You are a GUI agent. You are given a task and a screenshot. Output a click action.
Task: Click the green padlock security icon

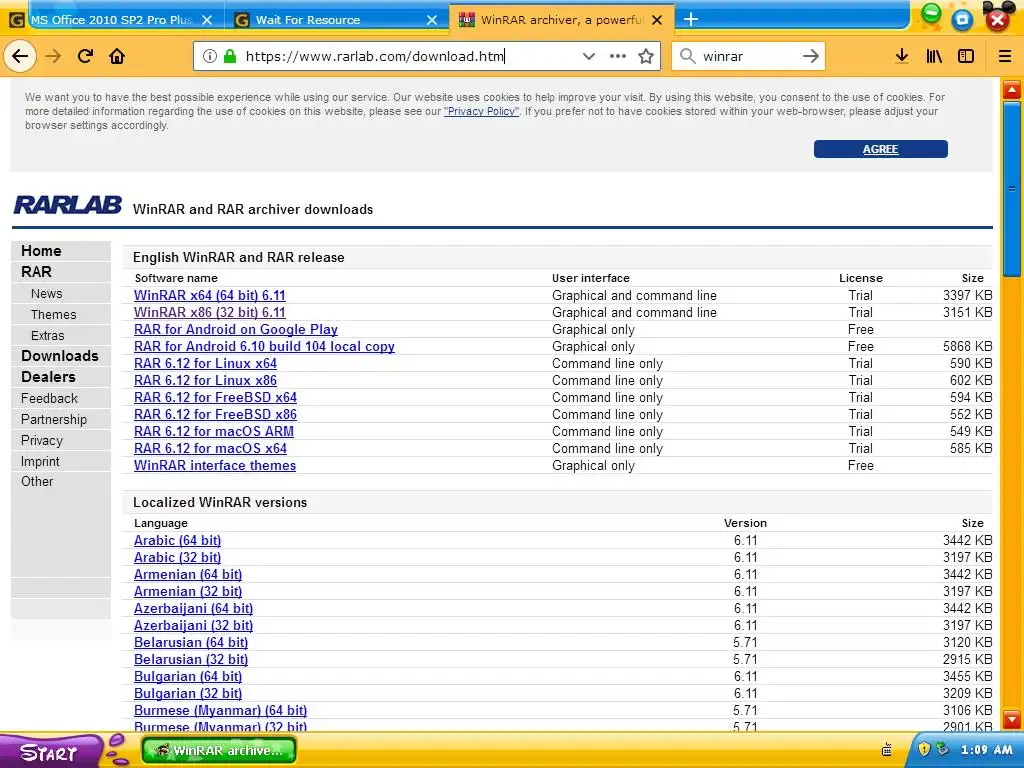point(229,56)
